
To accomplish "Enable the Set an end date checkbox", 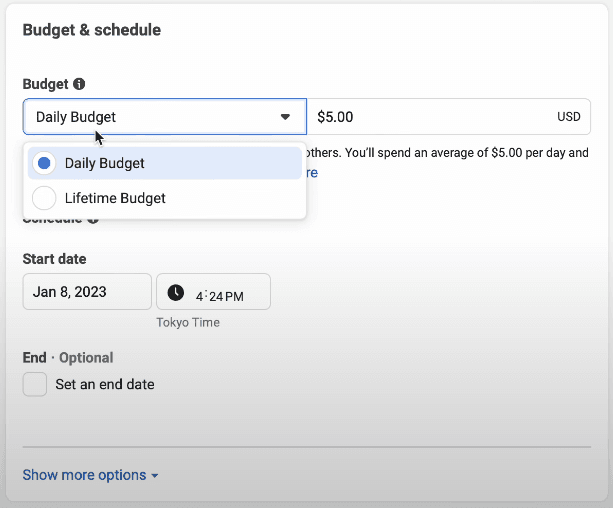I will 35,384.
